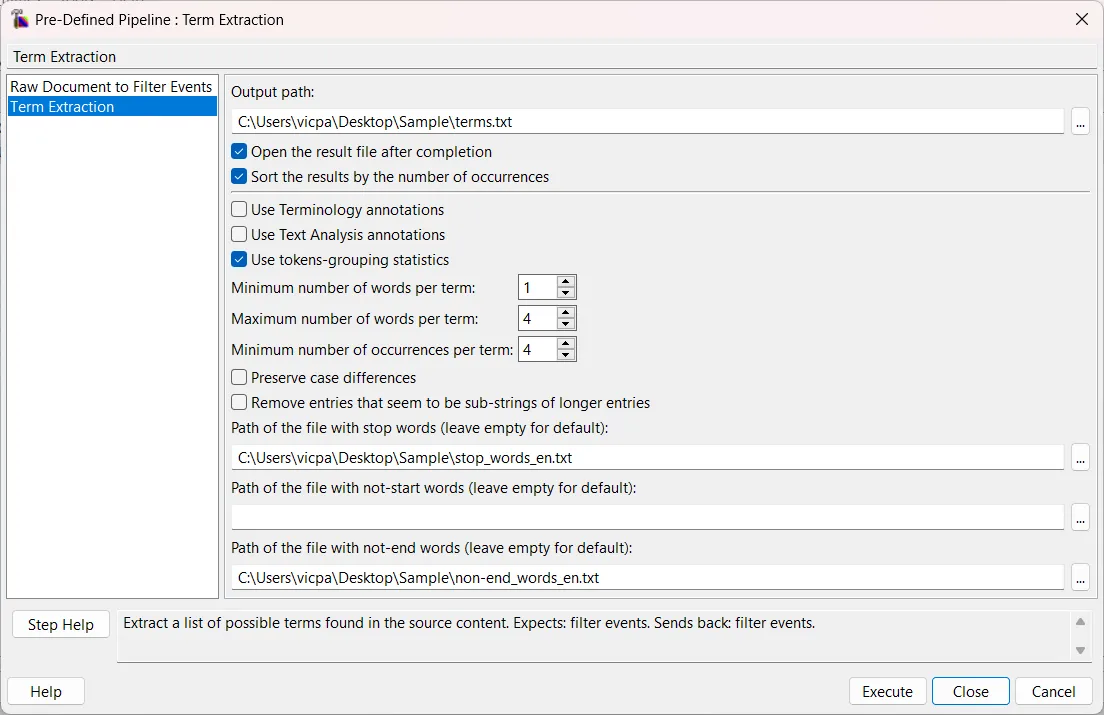Select the Raw Document to Filter Events step

(110, 86)
